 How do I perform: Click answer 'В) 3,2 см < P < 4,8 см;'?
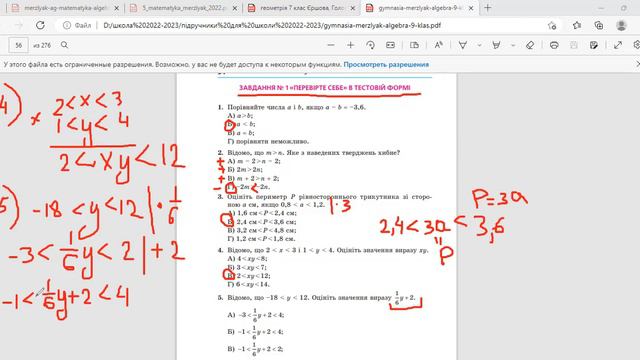pyautogui.click(x=262, y=230)
